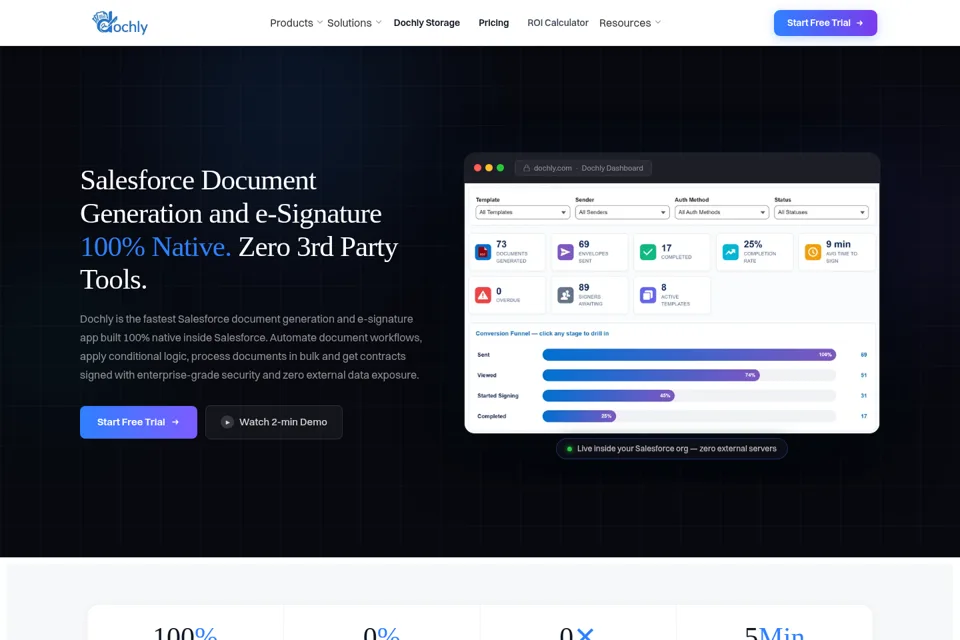Open the Pricing page
Screen dimensions: 960x640
click(493, 23)
